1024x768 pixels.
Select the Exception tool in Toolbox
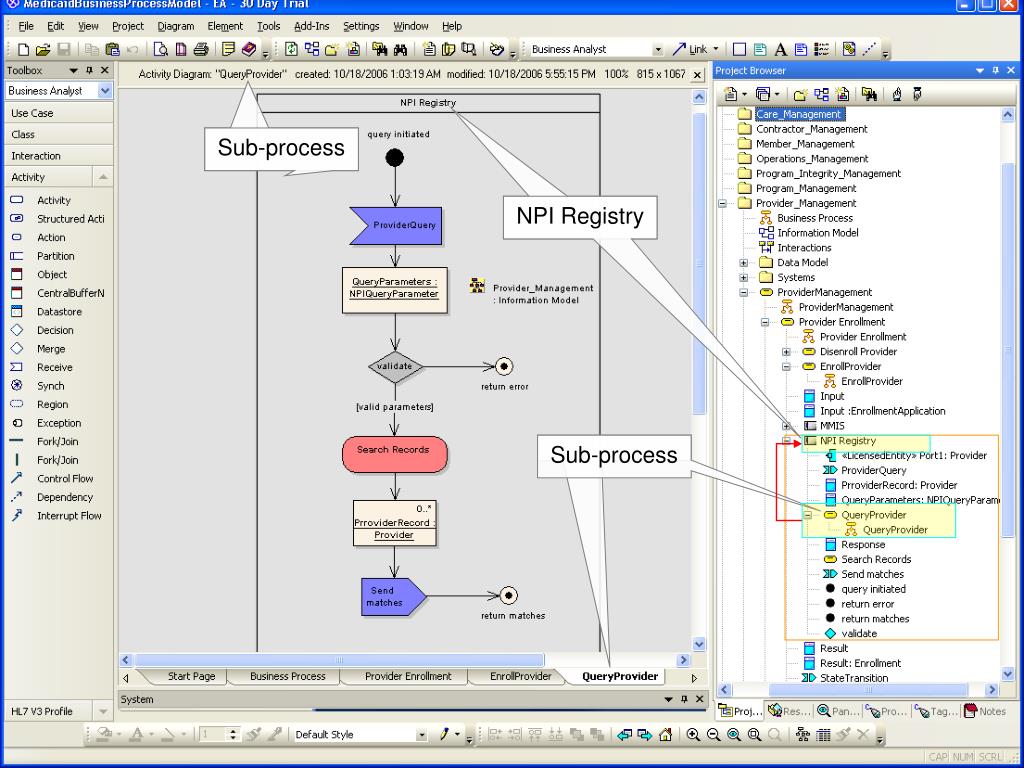coord(59,423)
